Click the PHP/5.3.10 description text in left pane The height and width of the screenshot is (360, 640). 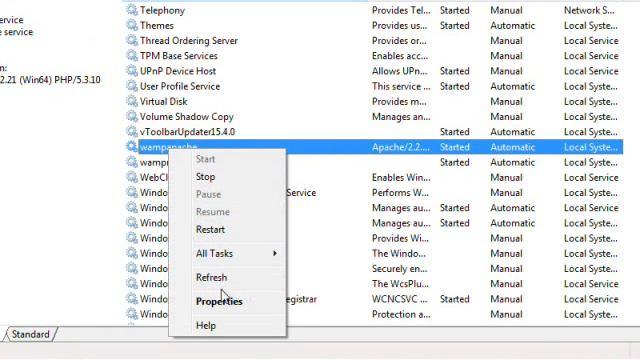pos(77,80)
